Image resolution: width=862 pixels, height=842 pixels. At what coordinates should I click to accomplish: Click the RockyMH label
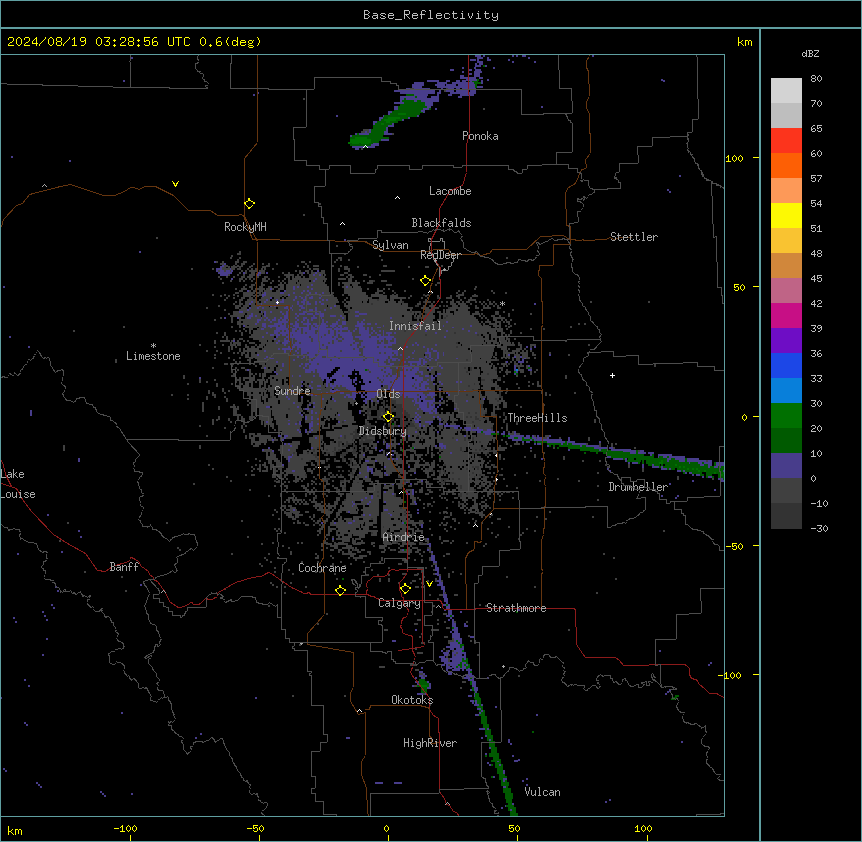(245, 227)
